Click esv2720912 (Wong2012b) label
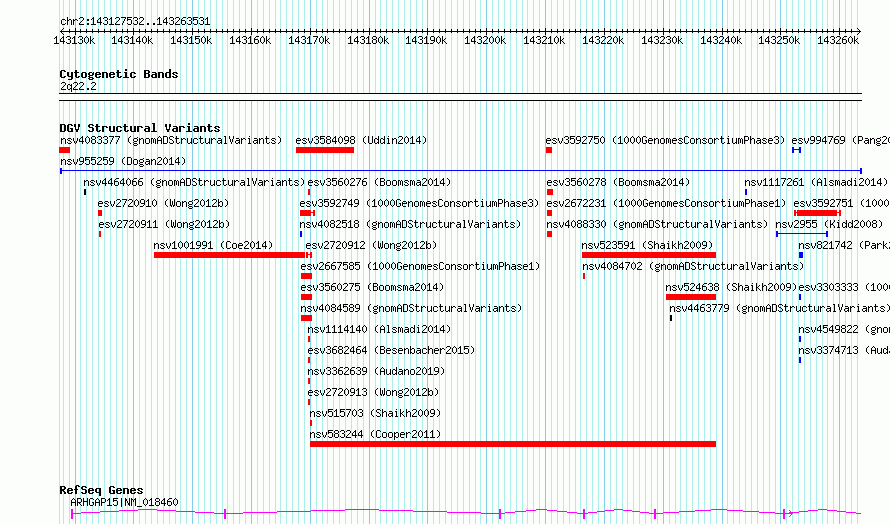The image size is (890, 524). click(371, 245)
